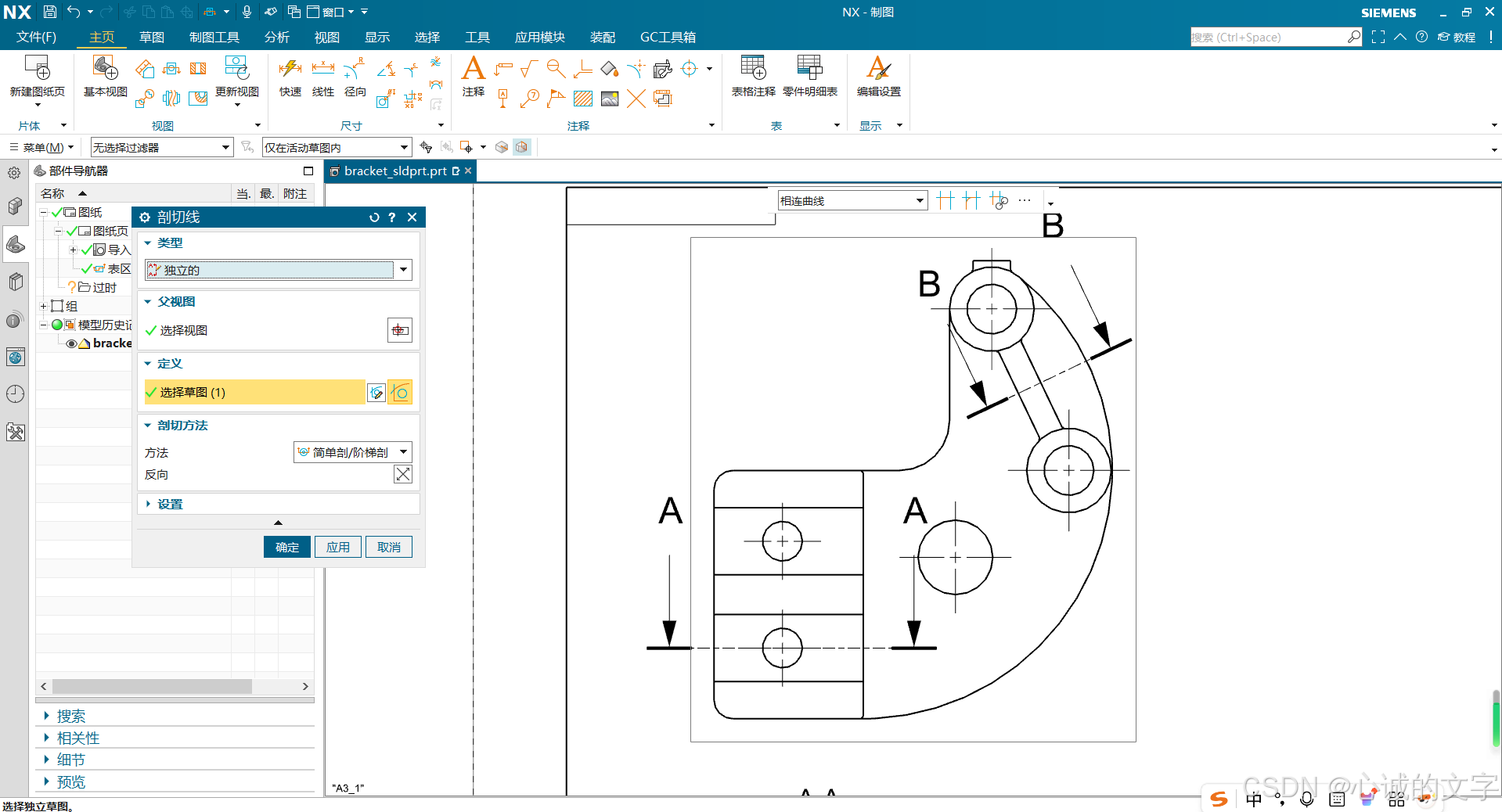
Task: Click the reset icon in 剖切线 dialog header
Action: click(x=374, y=217)
